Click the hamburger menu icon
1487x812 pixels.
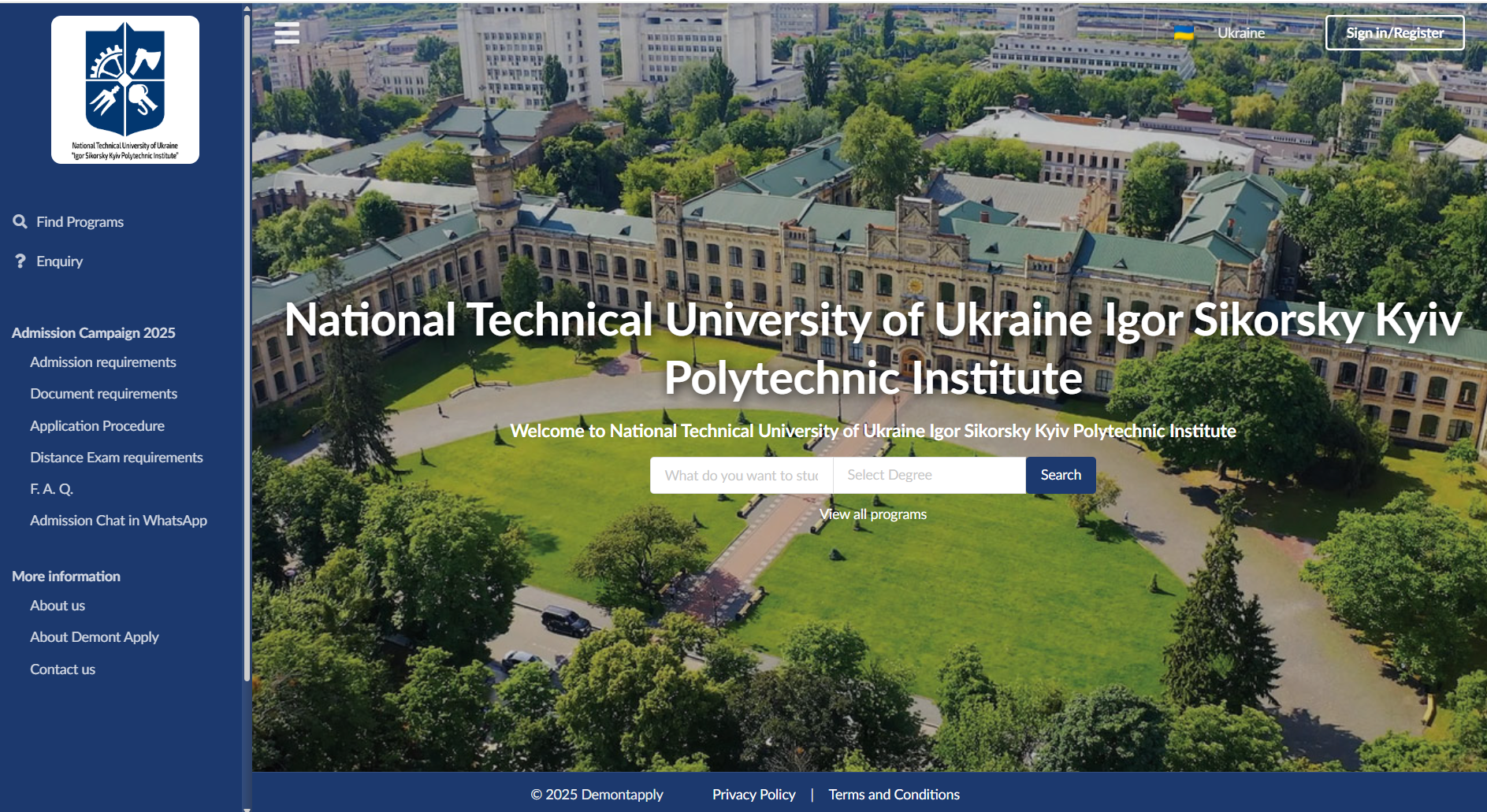(287, 33)
